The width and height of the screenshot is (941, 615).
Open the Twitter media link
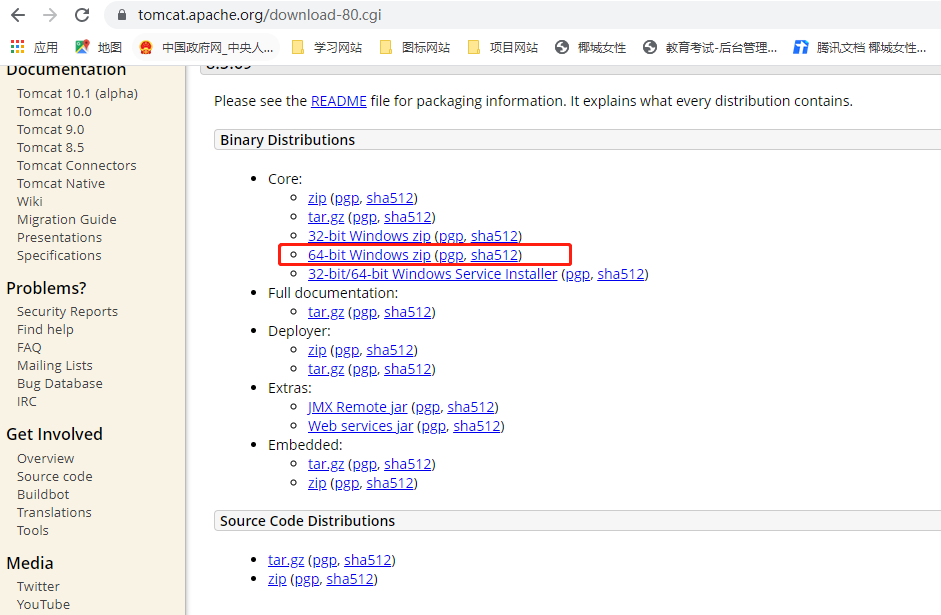38,586
